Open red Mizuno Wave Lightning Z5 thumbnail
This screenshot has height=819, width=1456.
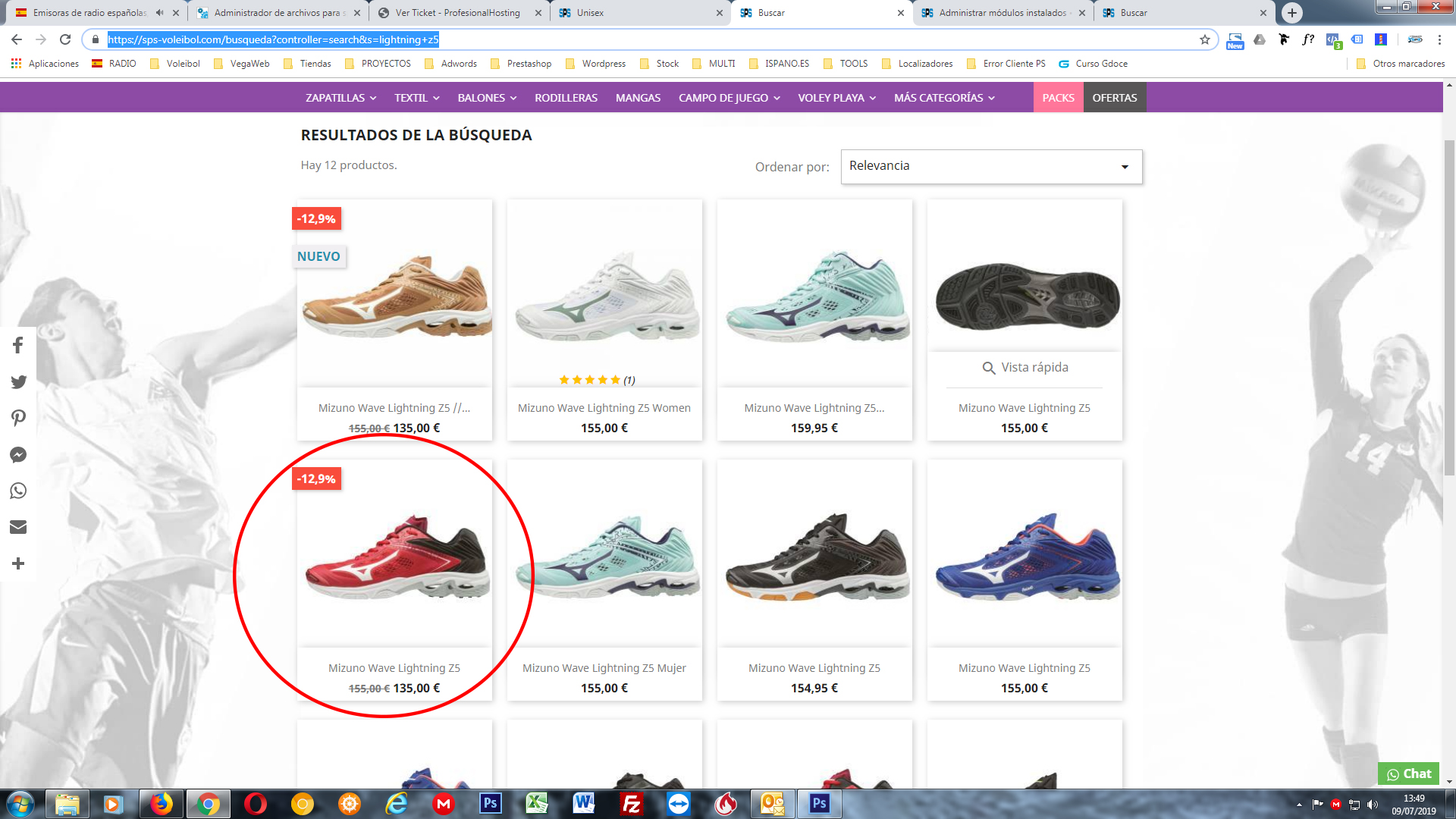394,561
